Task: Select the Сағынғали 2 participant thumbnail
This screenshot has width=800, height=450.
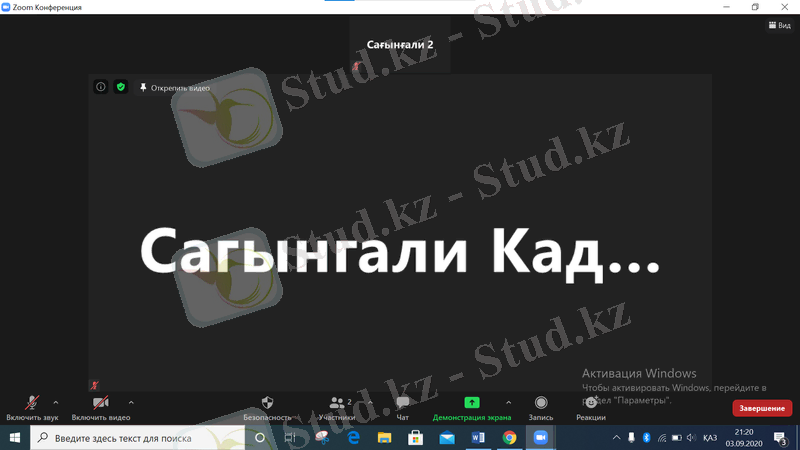Action: pyautogui.click(x=400, y=45)
